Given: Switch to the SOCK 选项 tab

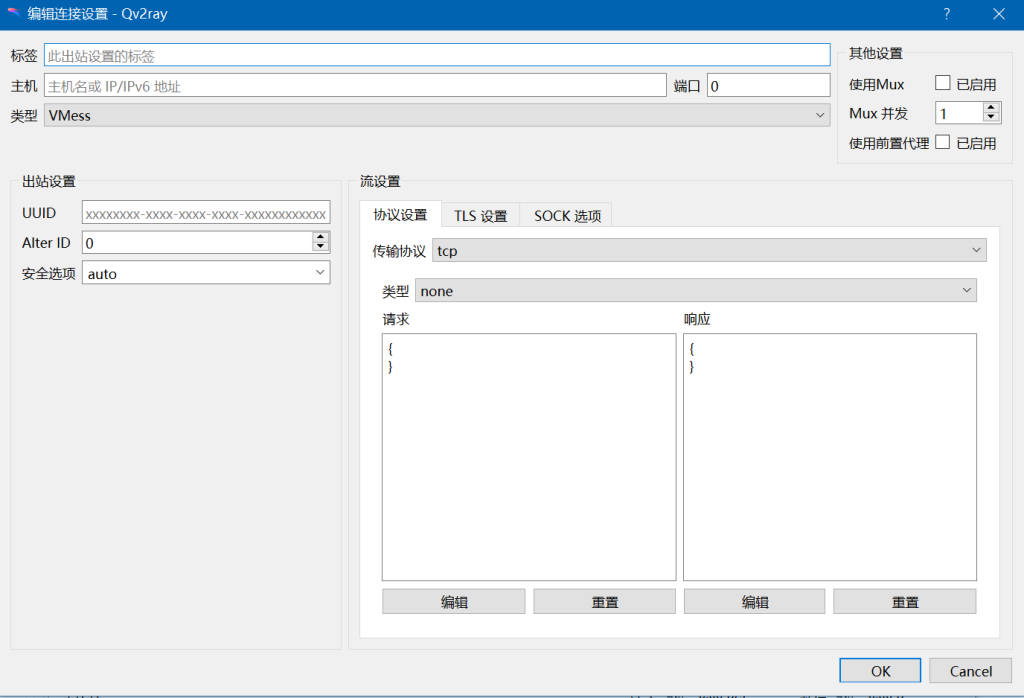Looking at the screenshot, I should (x=567, y=215).
